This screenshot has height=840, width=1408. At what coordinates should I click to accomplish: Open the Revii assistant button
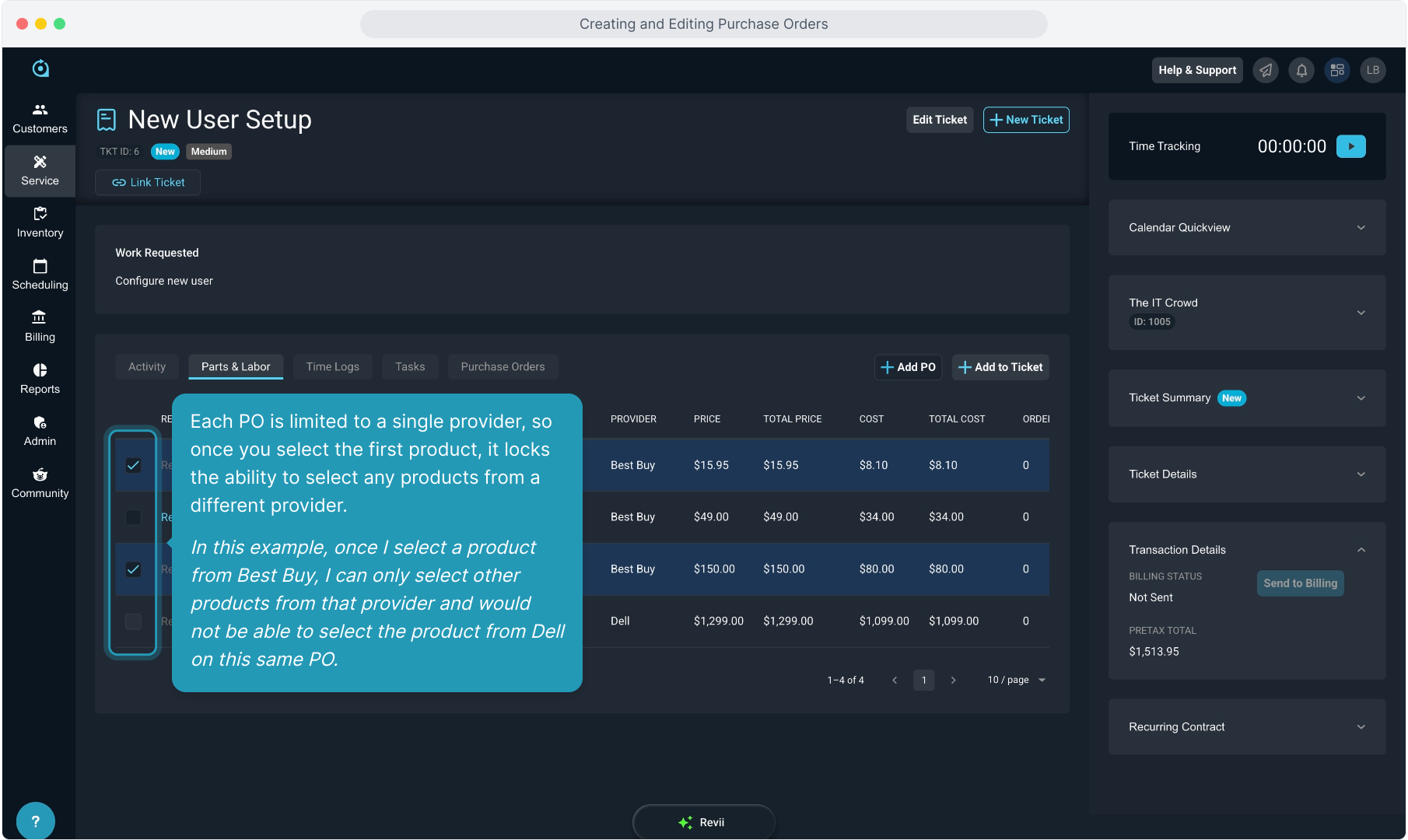click(x=703, y=822)
